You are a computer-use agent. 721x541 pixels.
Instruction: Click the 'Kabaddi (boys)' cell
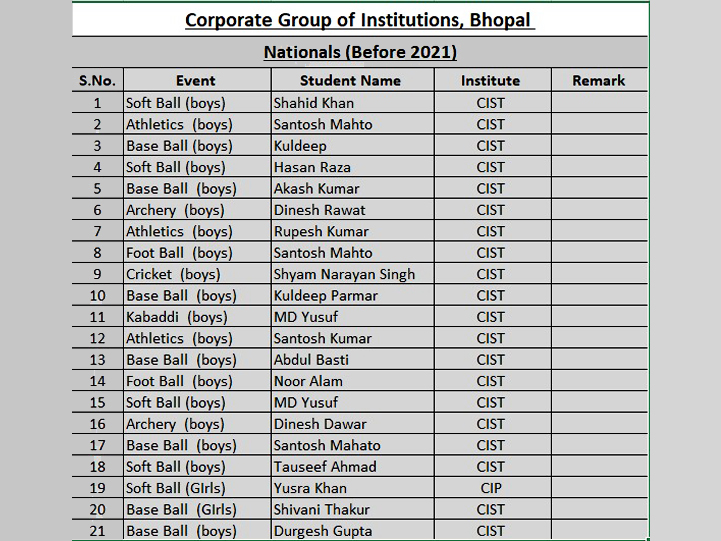(197, 317)
